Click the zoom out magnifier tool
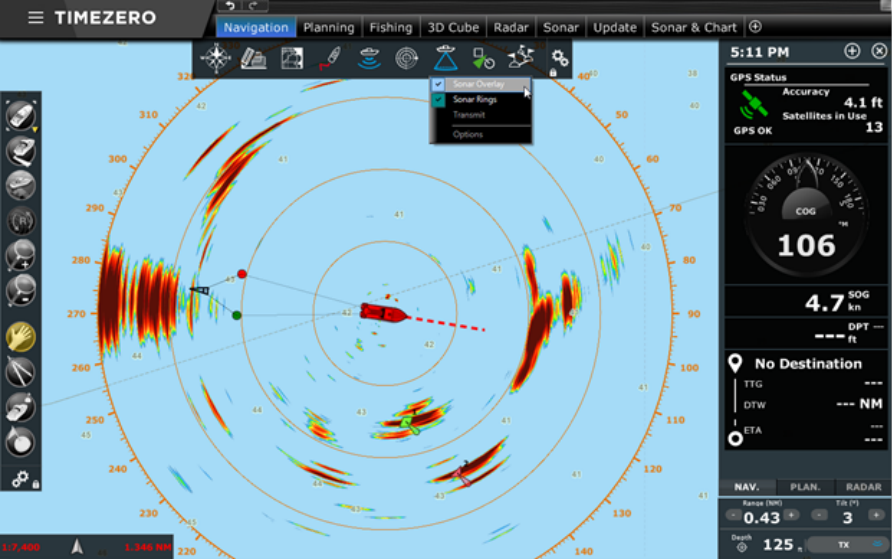 tap(21, 290)
